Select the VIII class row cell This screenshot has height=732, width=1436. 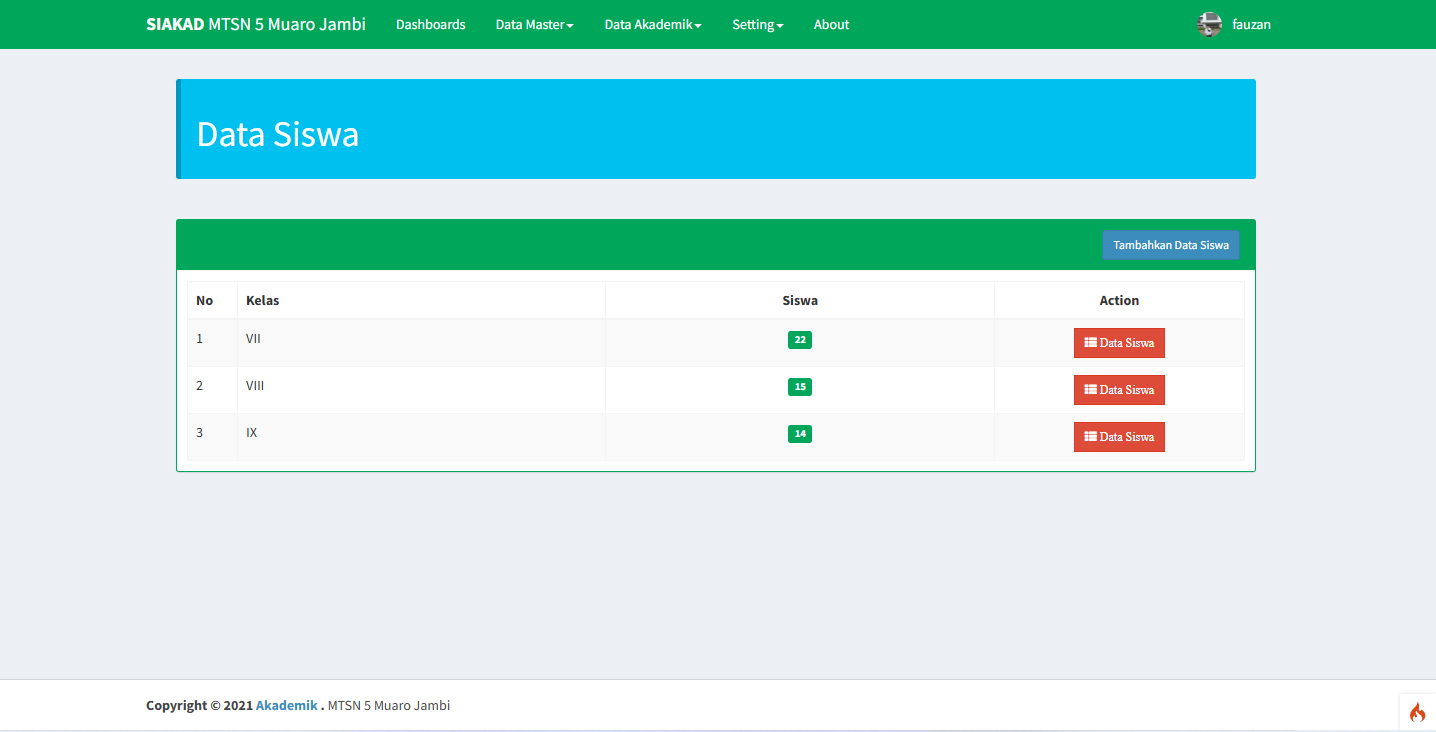(255, 386)
